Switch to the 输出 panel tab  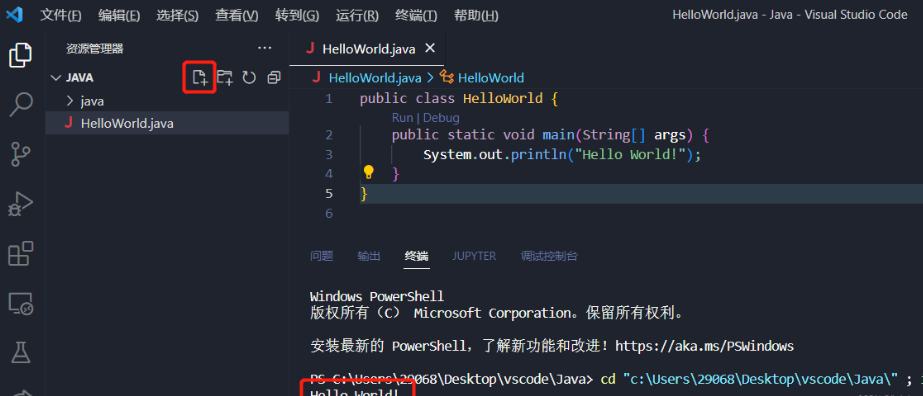click(368, 256)
